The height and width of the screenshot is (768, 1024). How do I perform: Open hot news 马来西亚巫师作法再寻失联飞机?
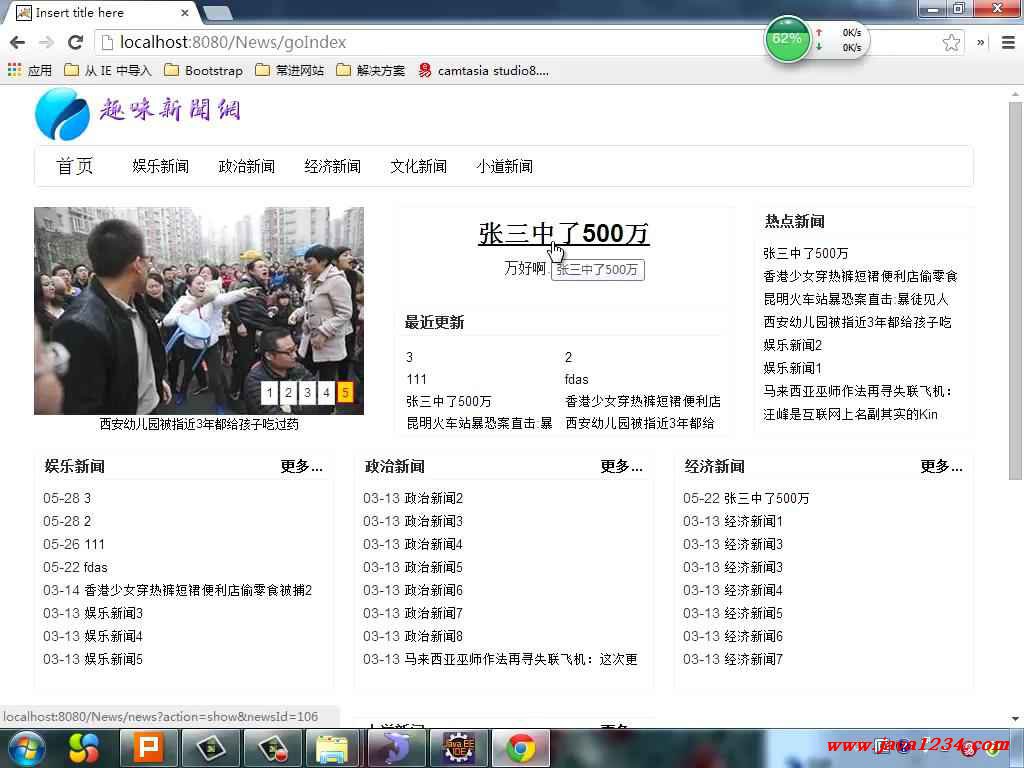[x=858, y=391]
